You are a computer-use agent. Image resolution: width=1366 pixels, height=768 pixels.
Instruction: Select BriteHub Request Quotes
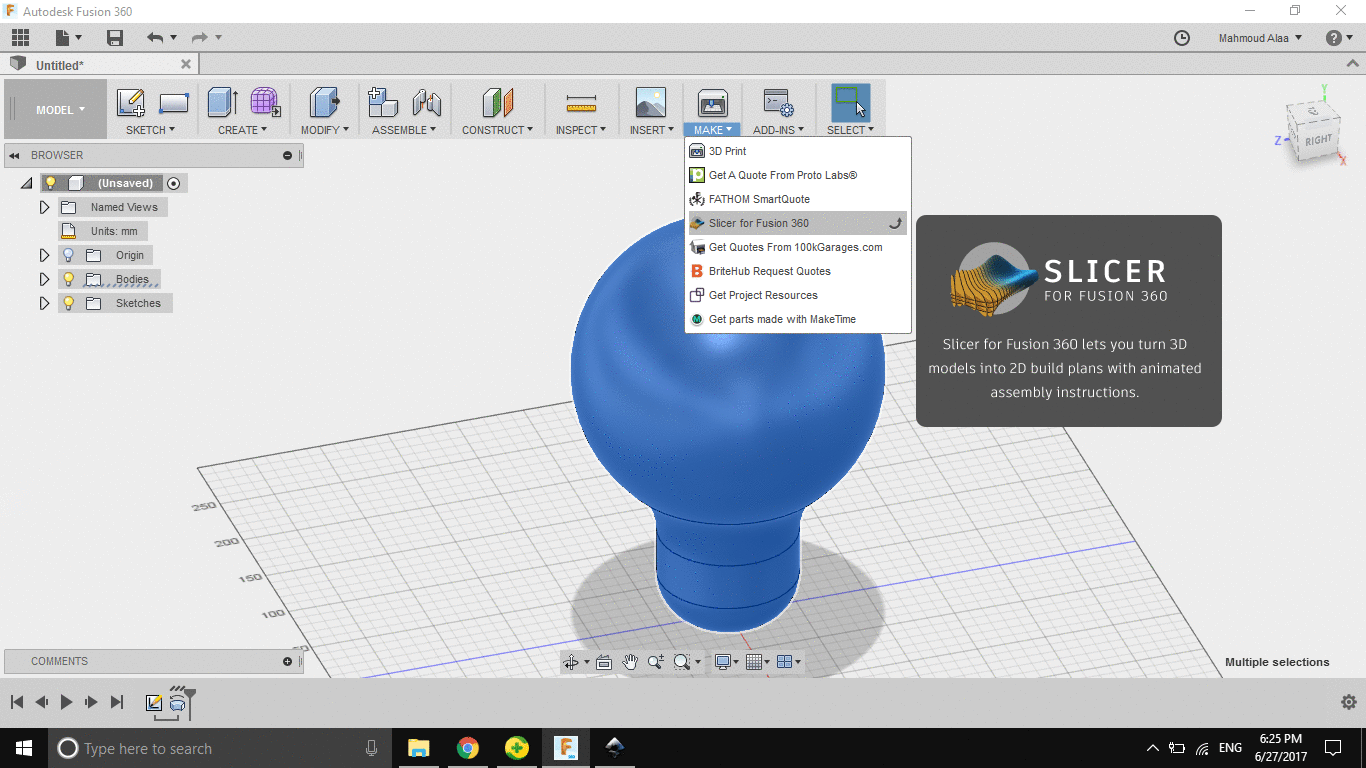click(797, 271)
